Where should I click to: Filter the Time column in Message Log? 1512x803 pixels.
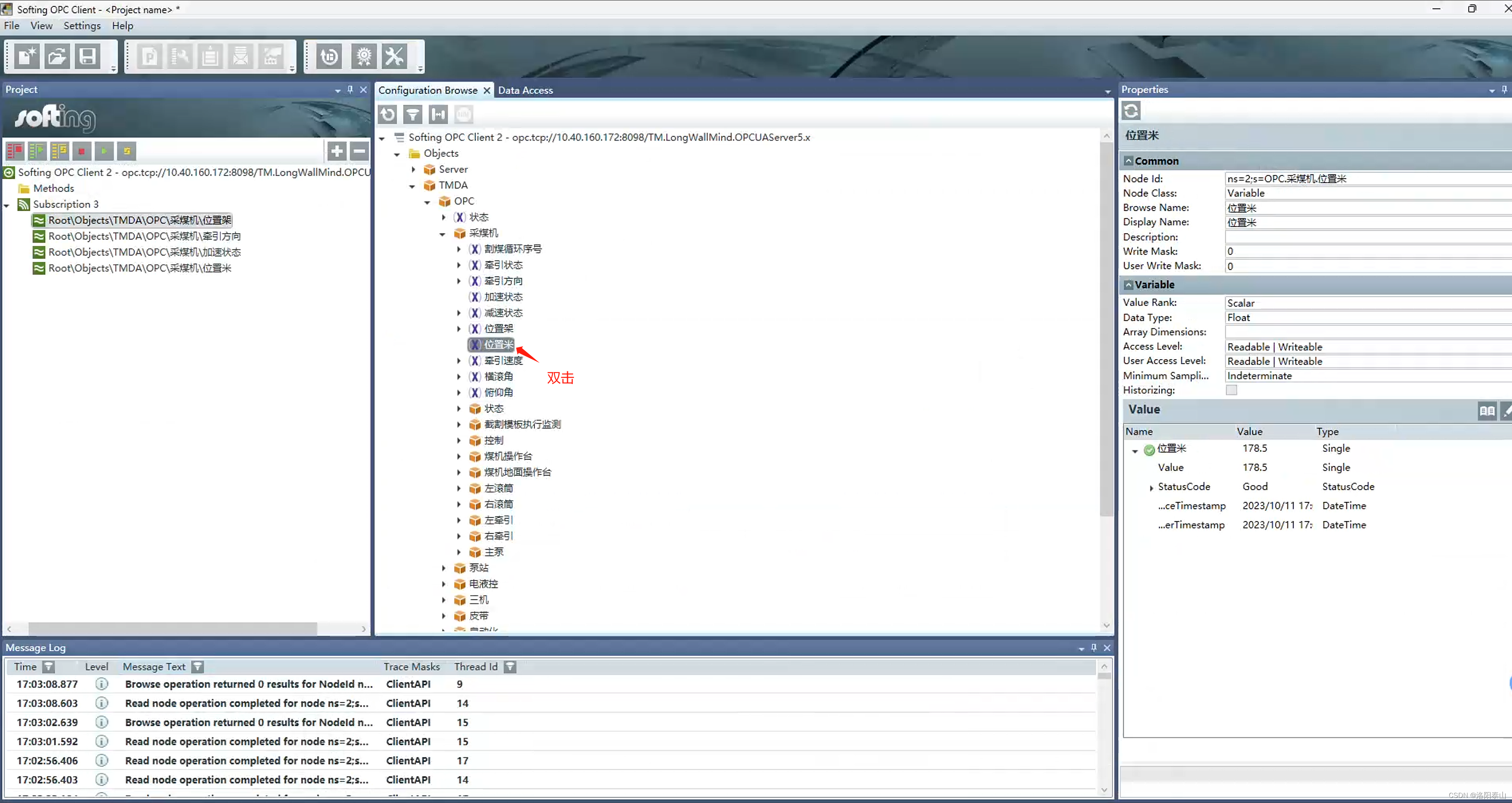49,666
